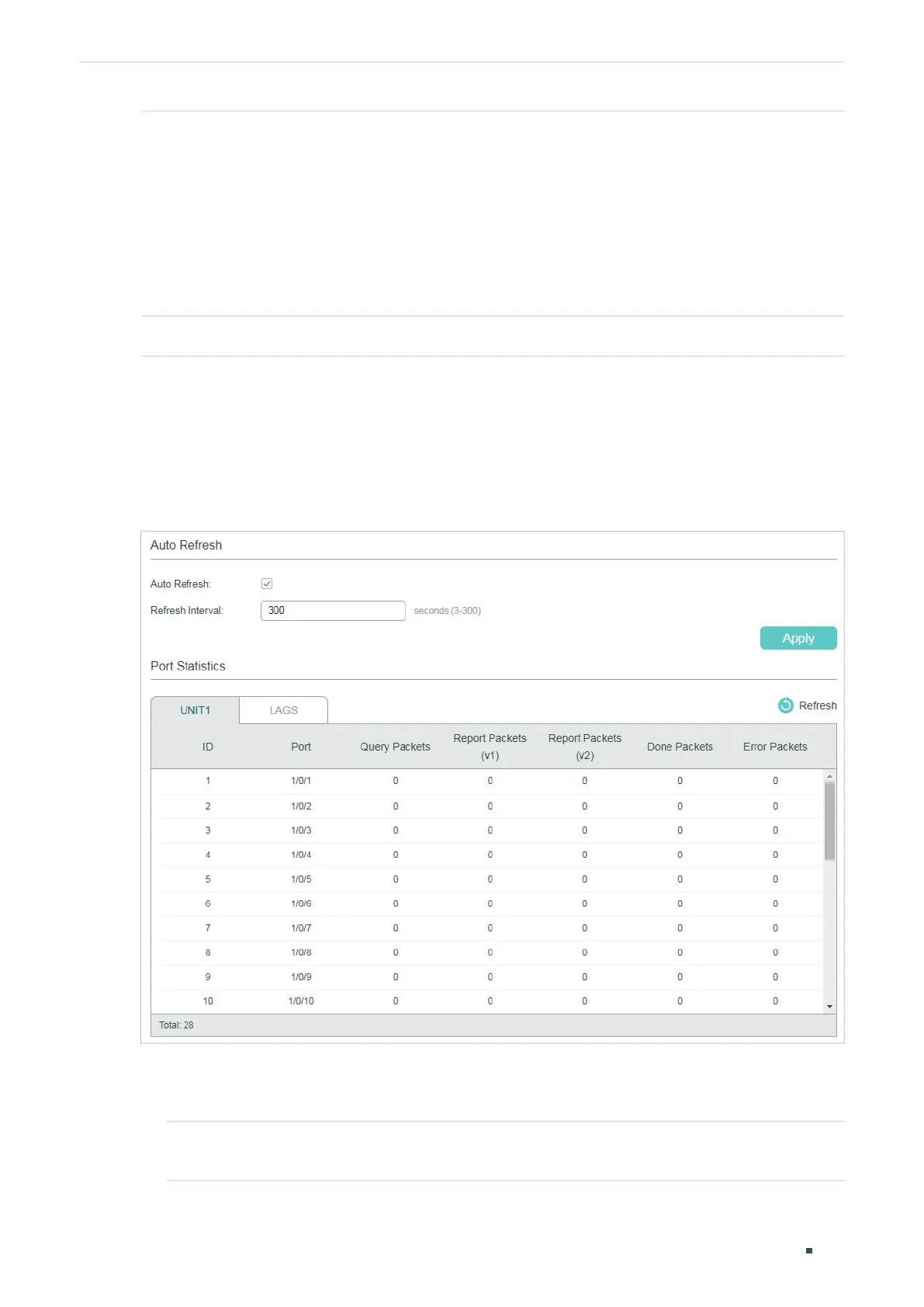Click the circular Refresh icon
924x1307 pixels.
coord(785,705)
